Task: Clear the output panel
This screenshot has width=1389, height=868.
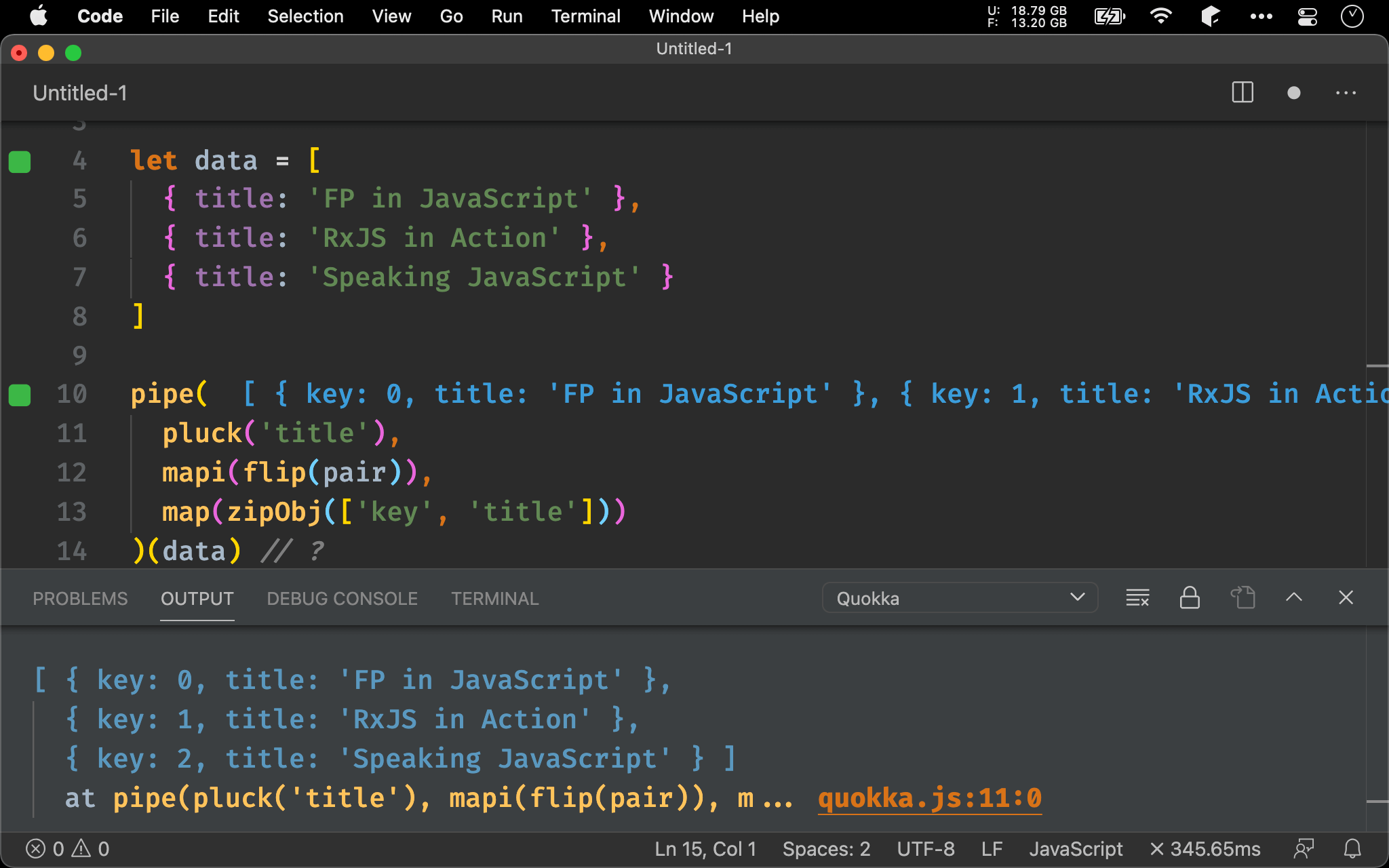Action: point(1137,598)
